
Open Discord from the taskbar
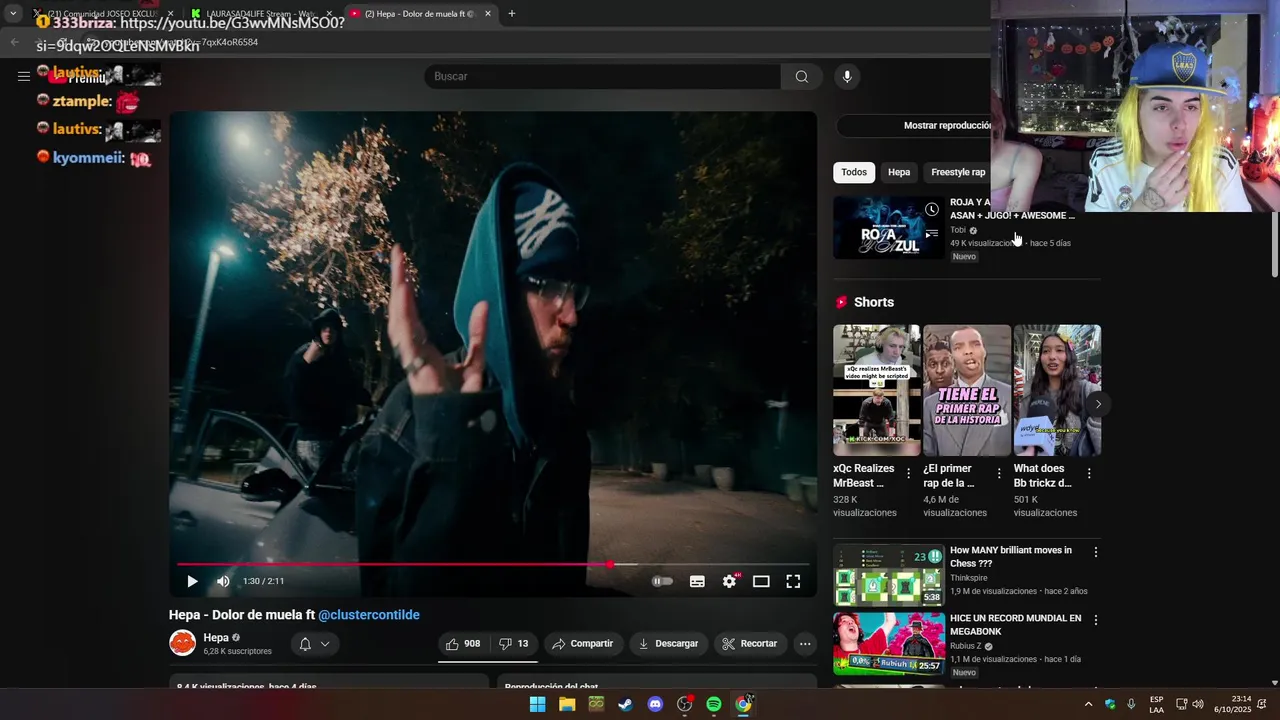click(x=655, y=704)
